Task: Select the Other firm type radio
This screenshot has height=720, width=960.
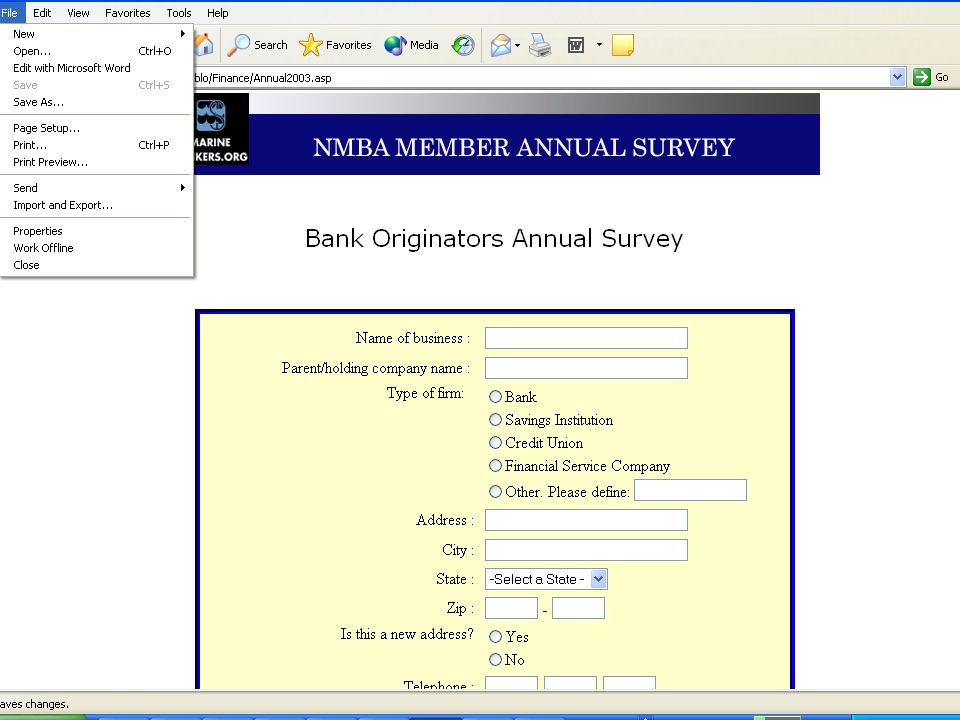Action: click(x=495, y=491)
